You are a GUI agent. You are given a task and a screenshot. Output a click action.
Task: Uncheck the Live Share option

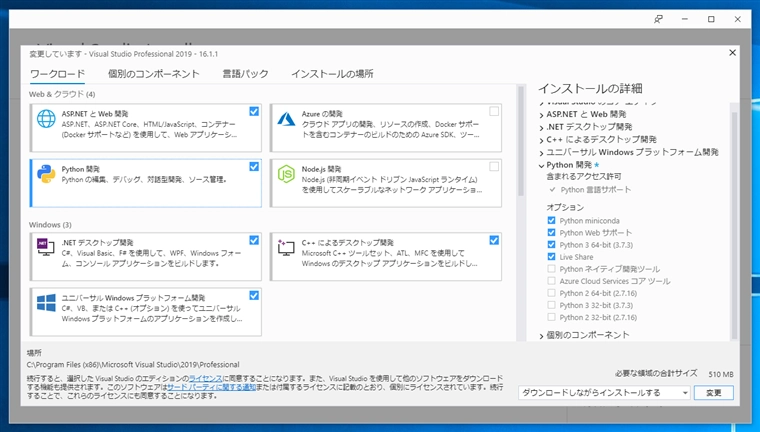point(551,257)
